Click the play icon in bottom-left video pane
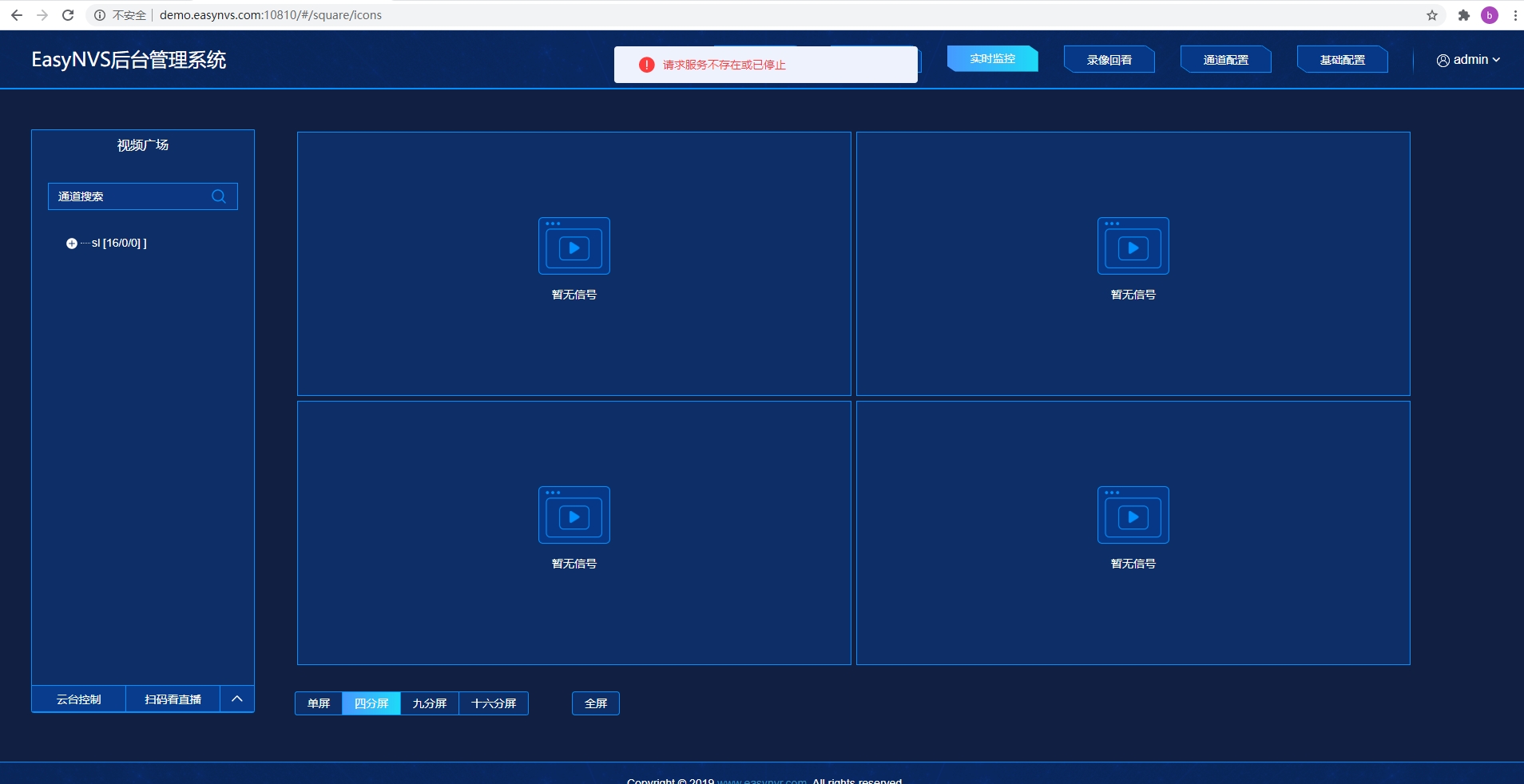Image resolution: width=1524 pixels, height=784 pixels. pyautogui.click(x=573, y=516)
